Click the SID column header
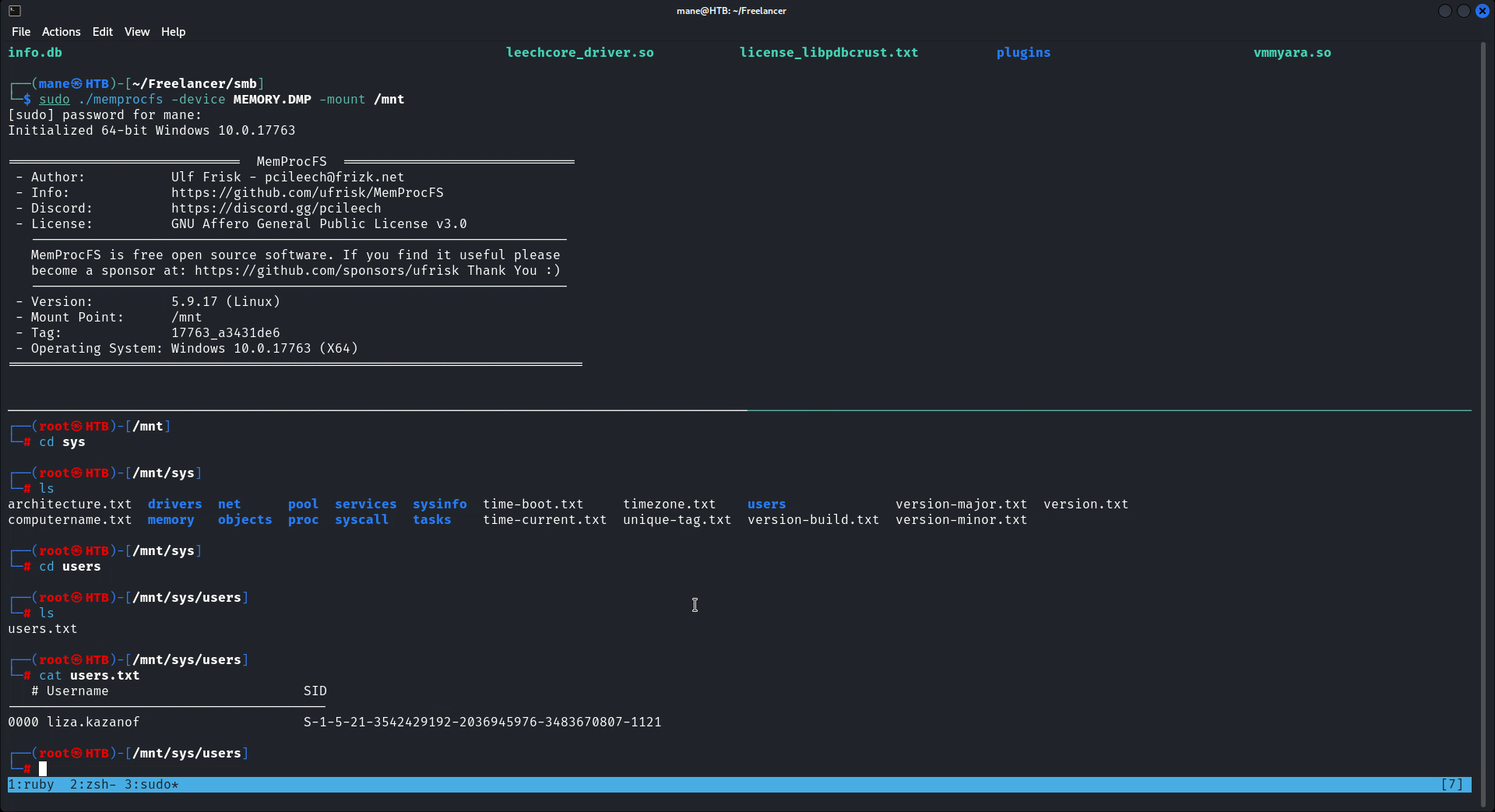1495x812 pixels. [x=315, y=691]
